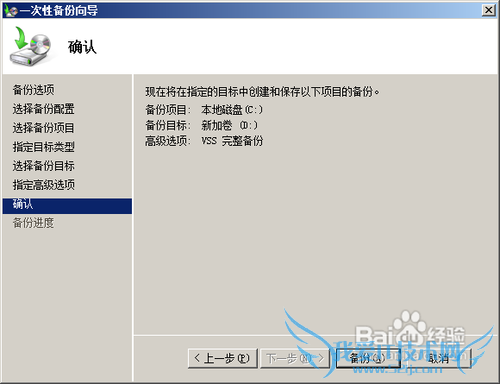The height and width of the screenshot is (384, 500).
Task: Start backup with 备份 button
Action: (368, 358)
